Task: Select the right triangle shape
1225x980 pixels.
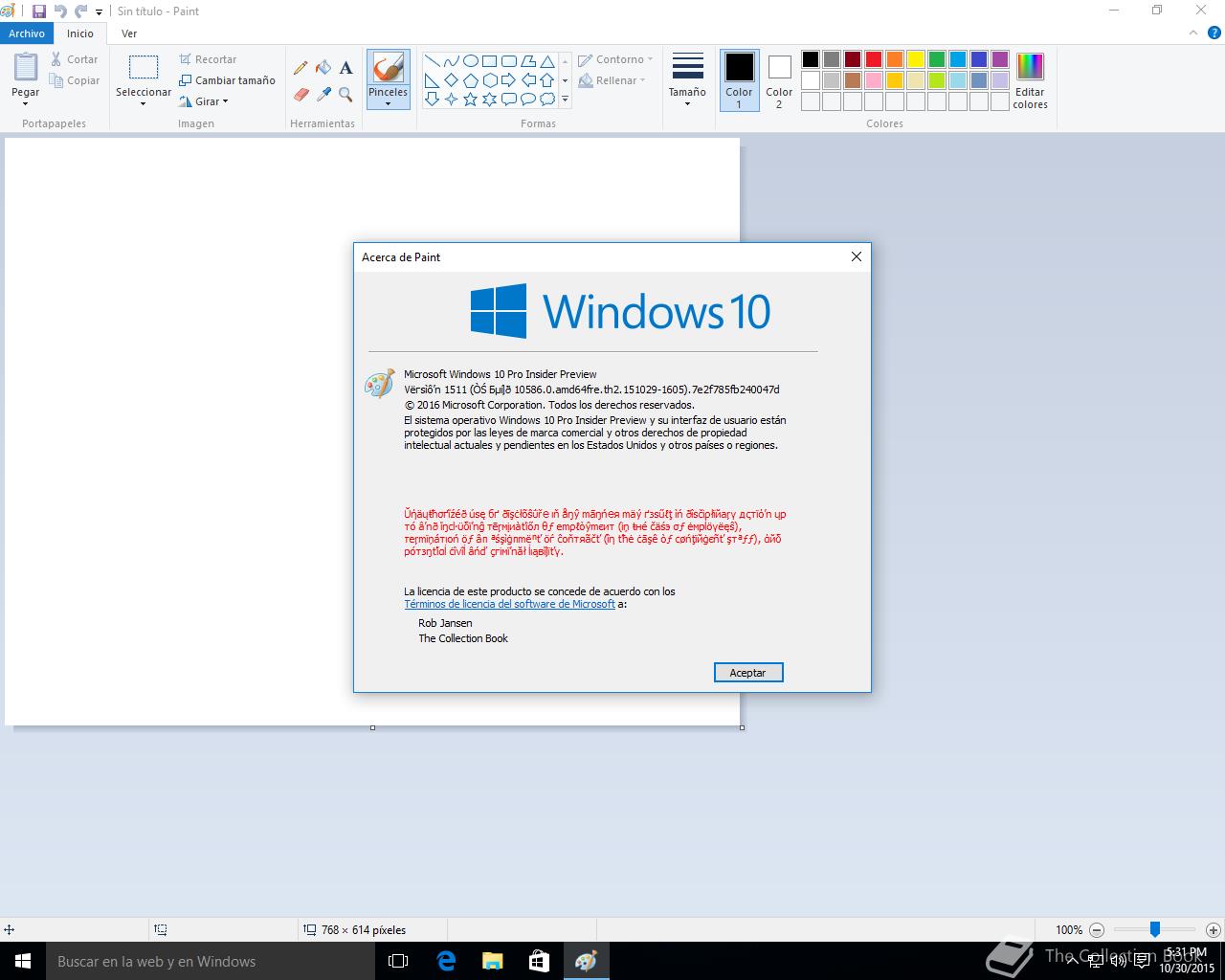Action: click(x=432, y=80)
